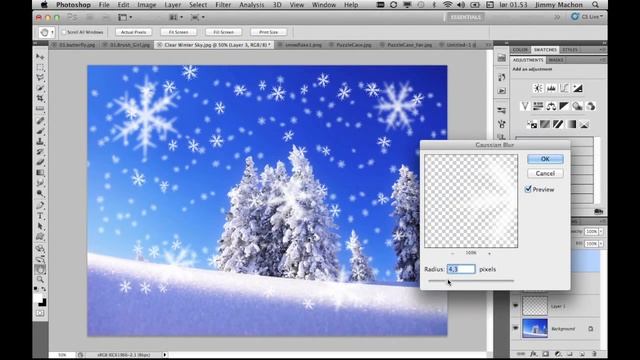
Task: Open the View Extras dropdown
Action: click(125, 17)
